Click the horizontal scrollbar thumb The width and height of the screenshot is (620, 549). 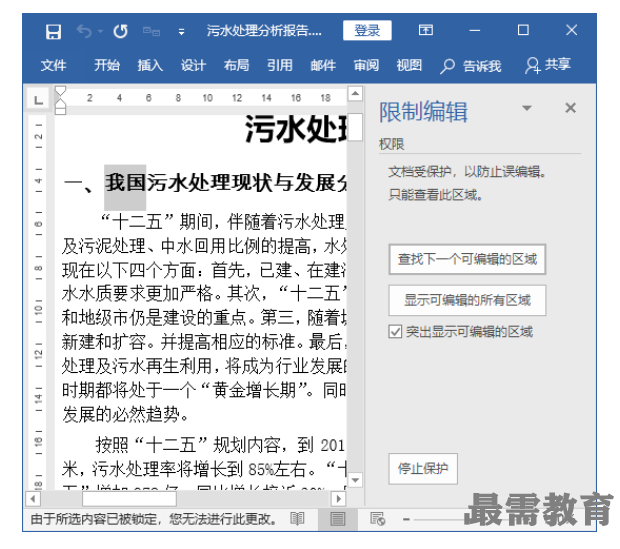(x=129, y=499)
